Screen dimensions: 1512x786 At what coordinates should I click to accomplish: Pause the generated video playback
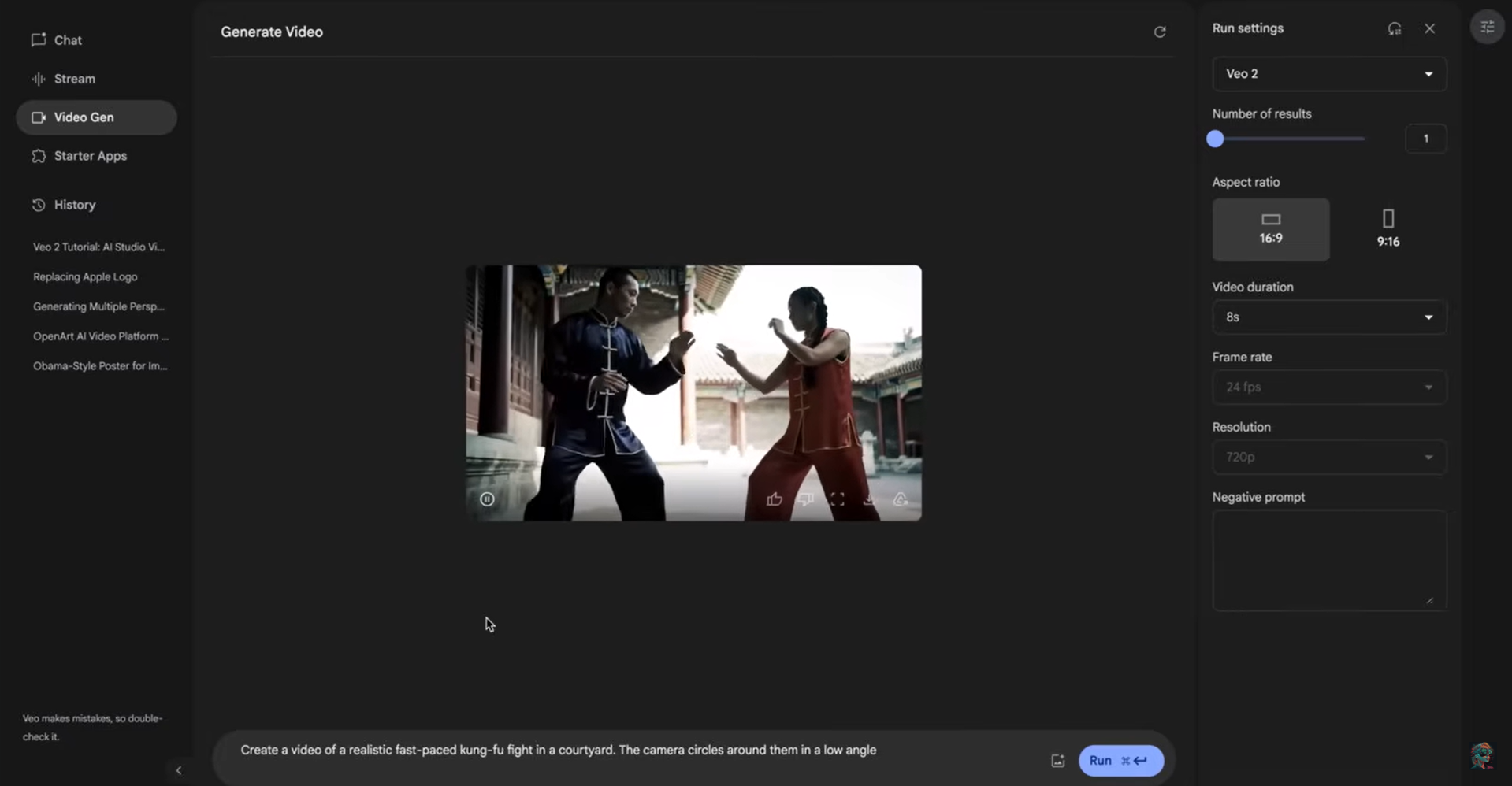pos(487,499)
